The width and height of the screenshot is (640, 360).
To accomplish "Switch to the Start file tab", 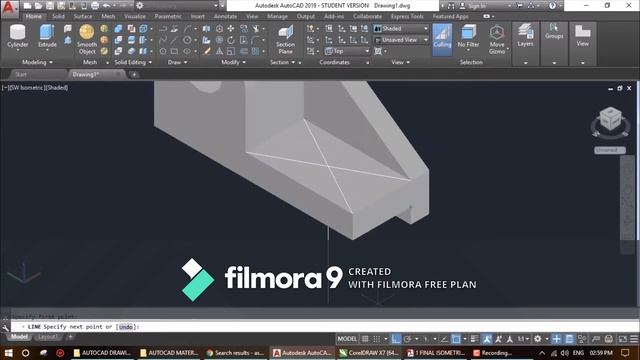I will pos(21,75).
